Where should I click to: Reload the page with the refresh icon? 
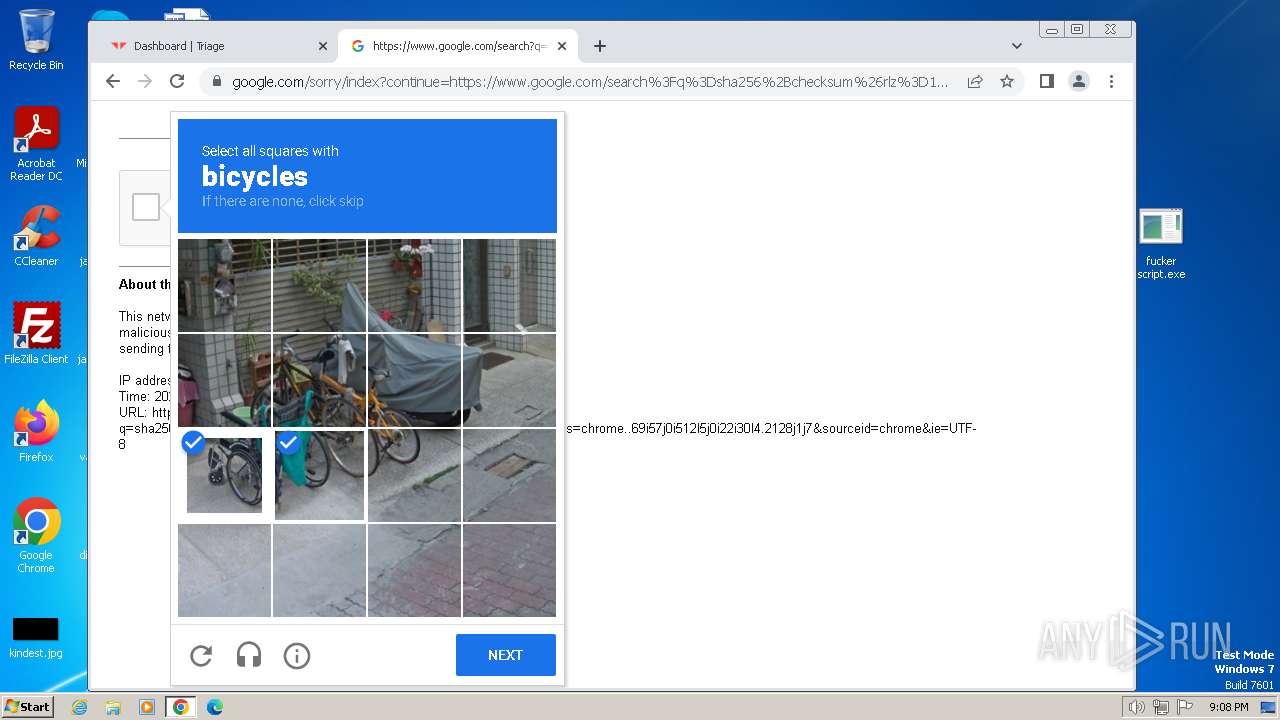[x=177, y=81]
